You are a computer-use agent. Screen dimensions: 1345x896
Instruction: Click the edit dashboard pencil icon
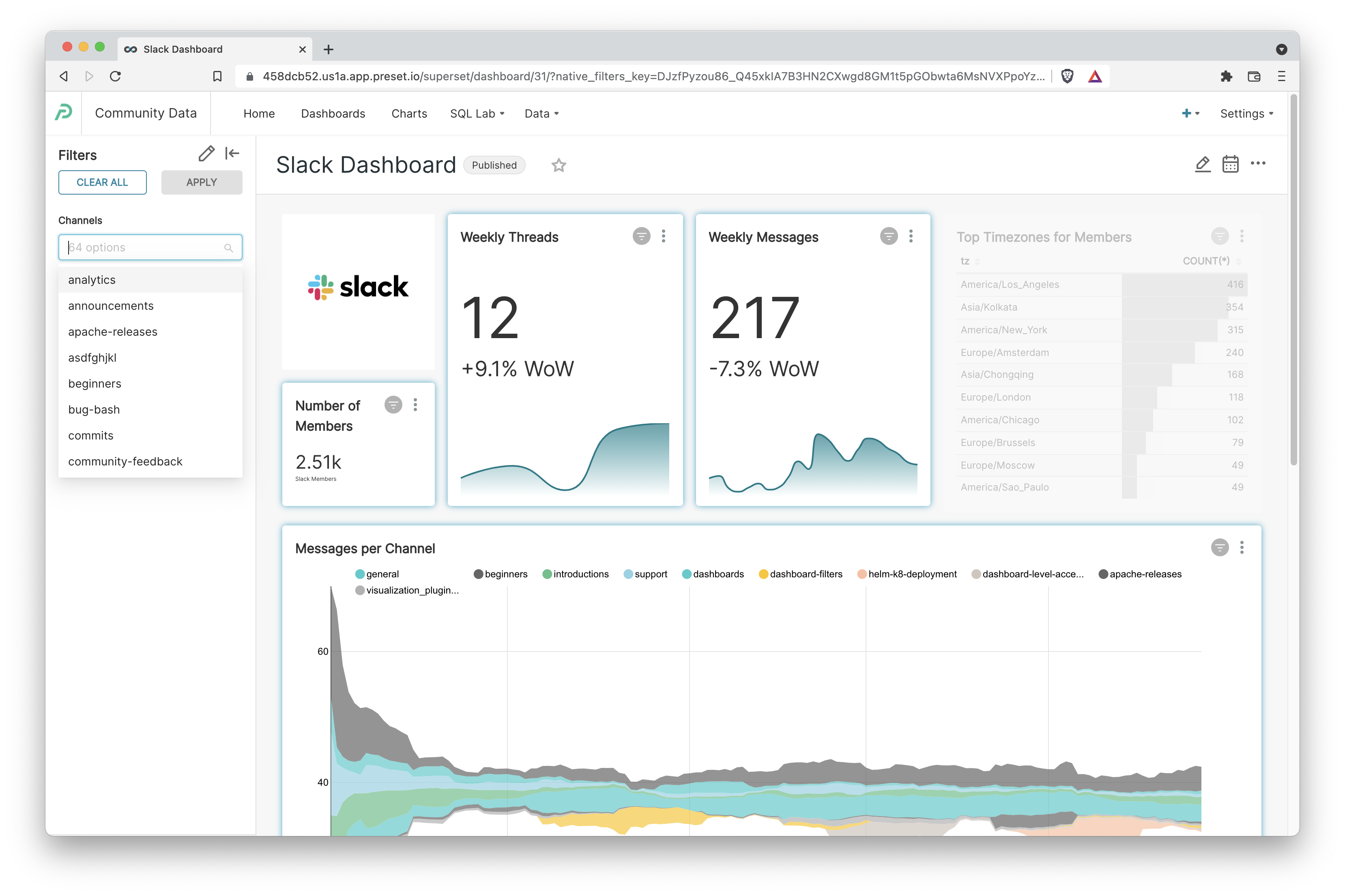pos(1202,164)
